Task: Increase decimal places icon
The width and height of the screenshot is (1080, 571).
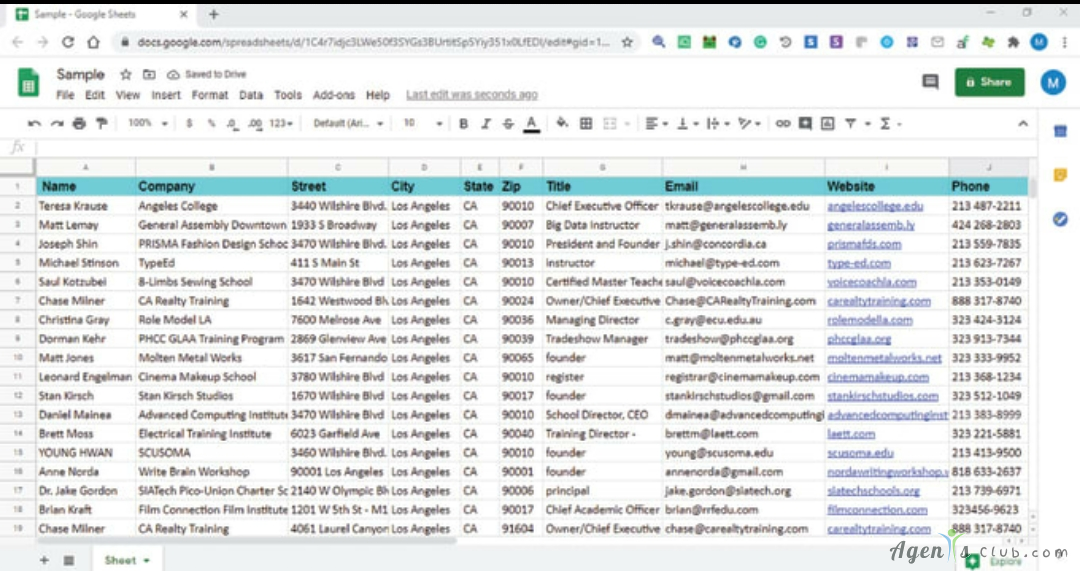Action: click(x=255, y=124)
